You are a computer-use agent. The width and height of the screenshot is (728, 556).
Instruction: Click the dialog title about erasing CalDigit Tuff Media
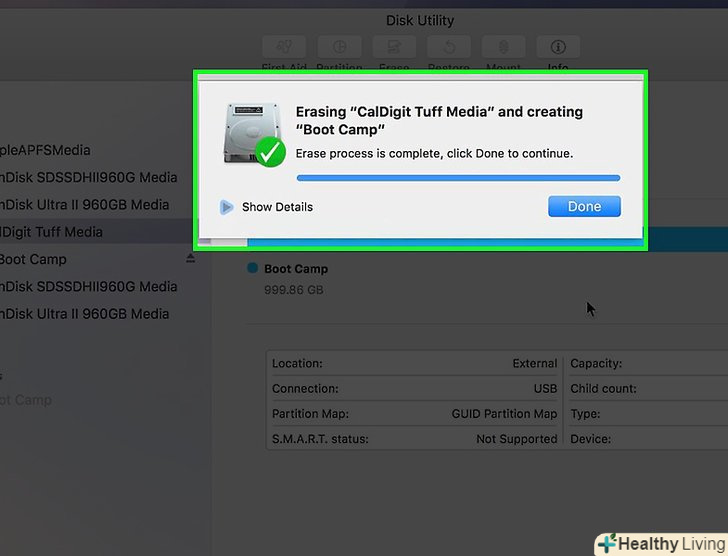pos(439,121)
